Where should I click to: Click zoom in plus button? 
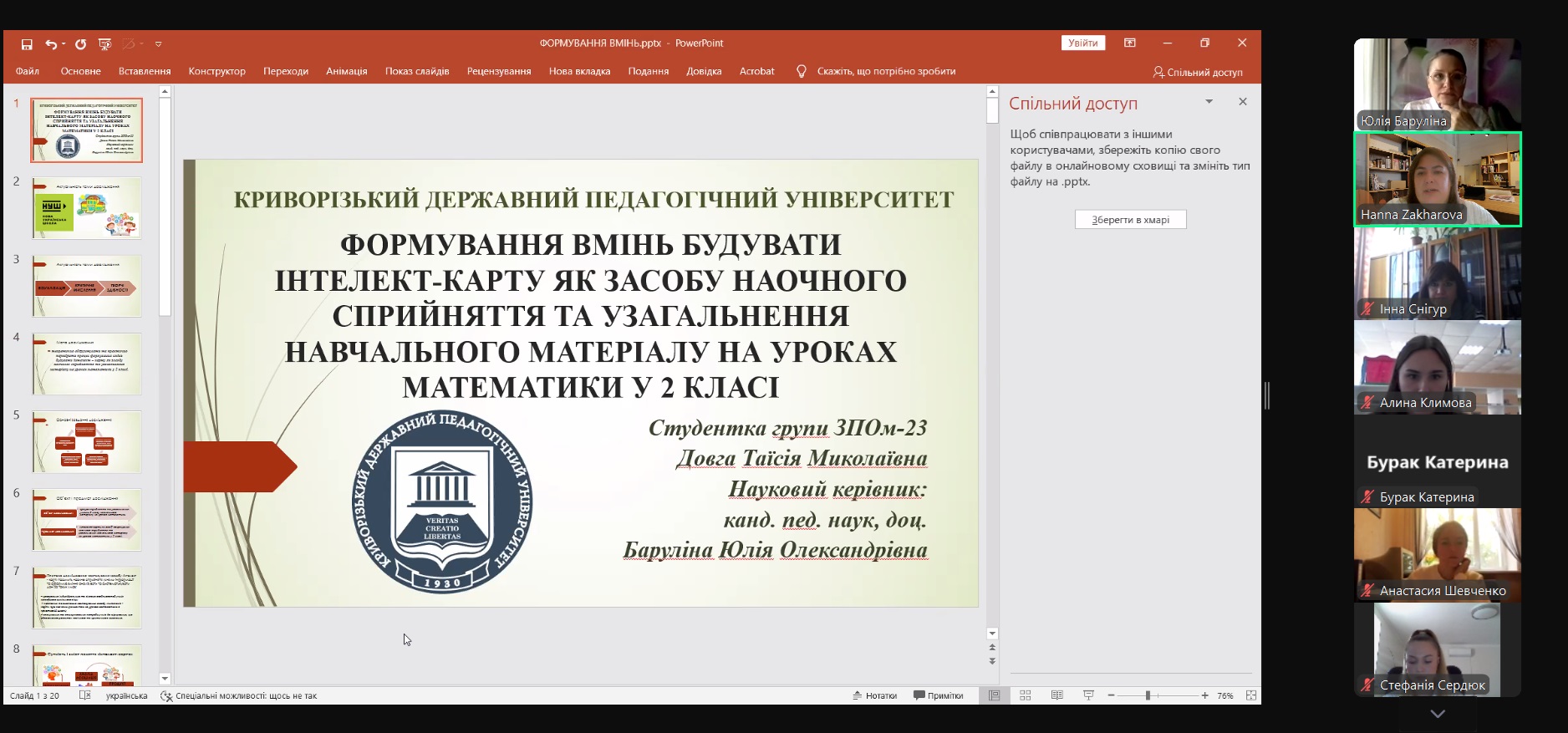(x=1204, y=695)
